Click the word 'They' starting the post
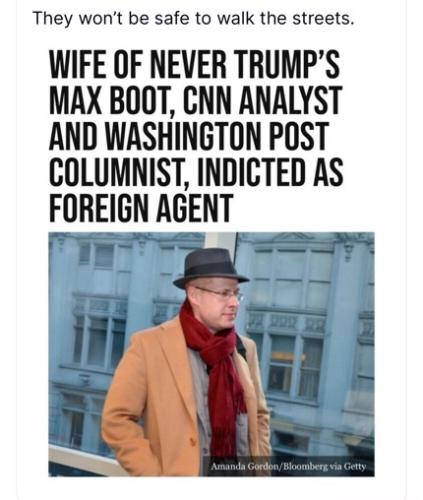This screenshot has width=423, height=500. 52,19
